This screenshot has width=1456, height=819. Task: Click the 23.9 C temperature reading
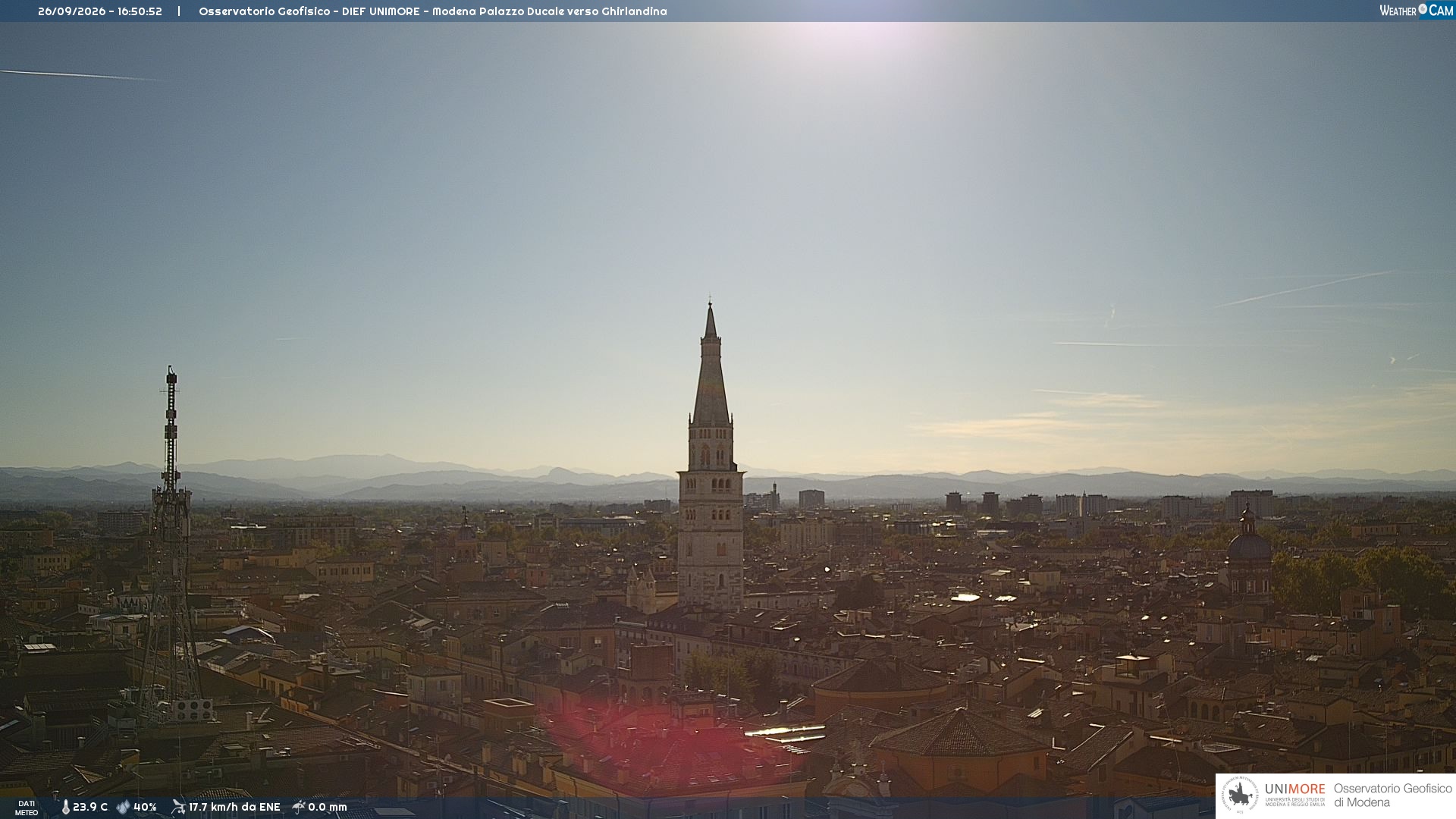(90, 808)
